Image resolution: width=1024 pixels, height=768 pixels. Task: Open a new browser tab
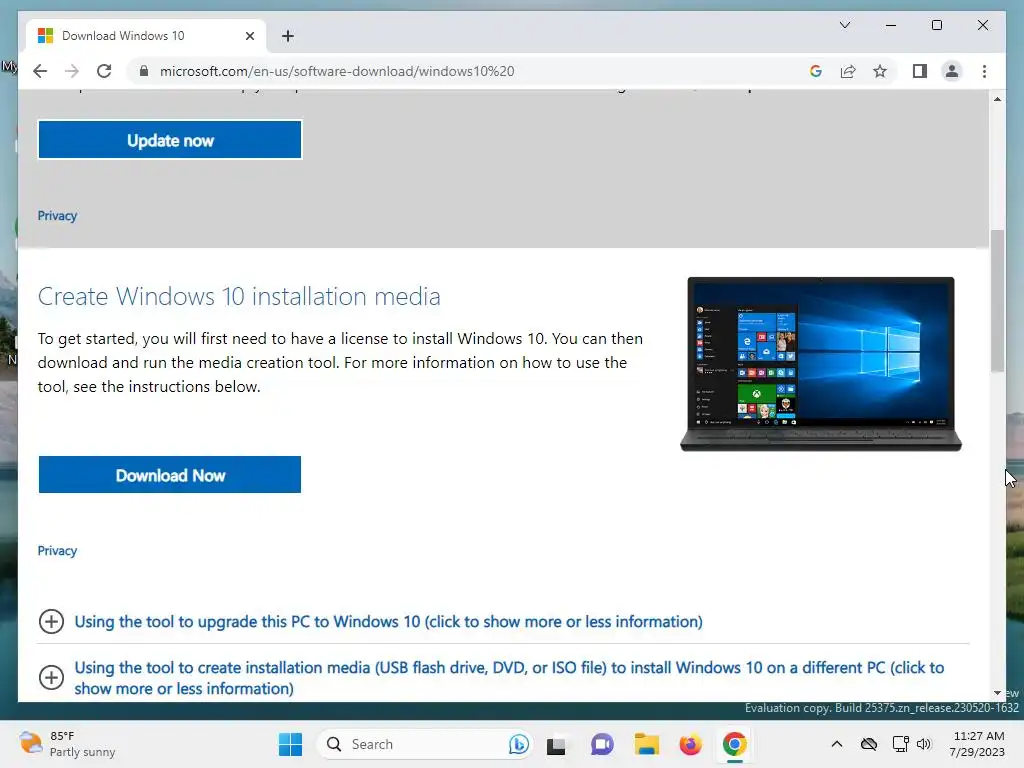click(288, 36)
